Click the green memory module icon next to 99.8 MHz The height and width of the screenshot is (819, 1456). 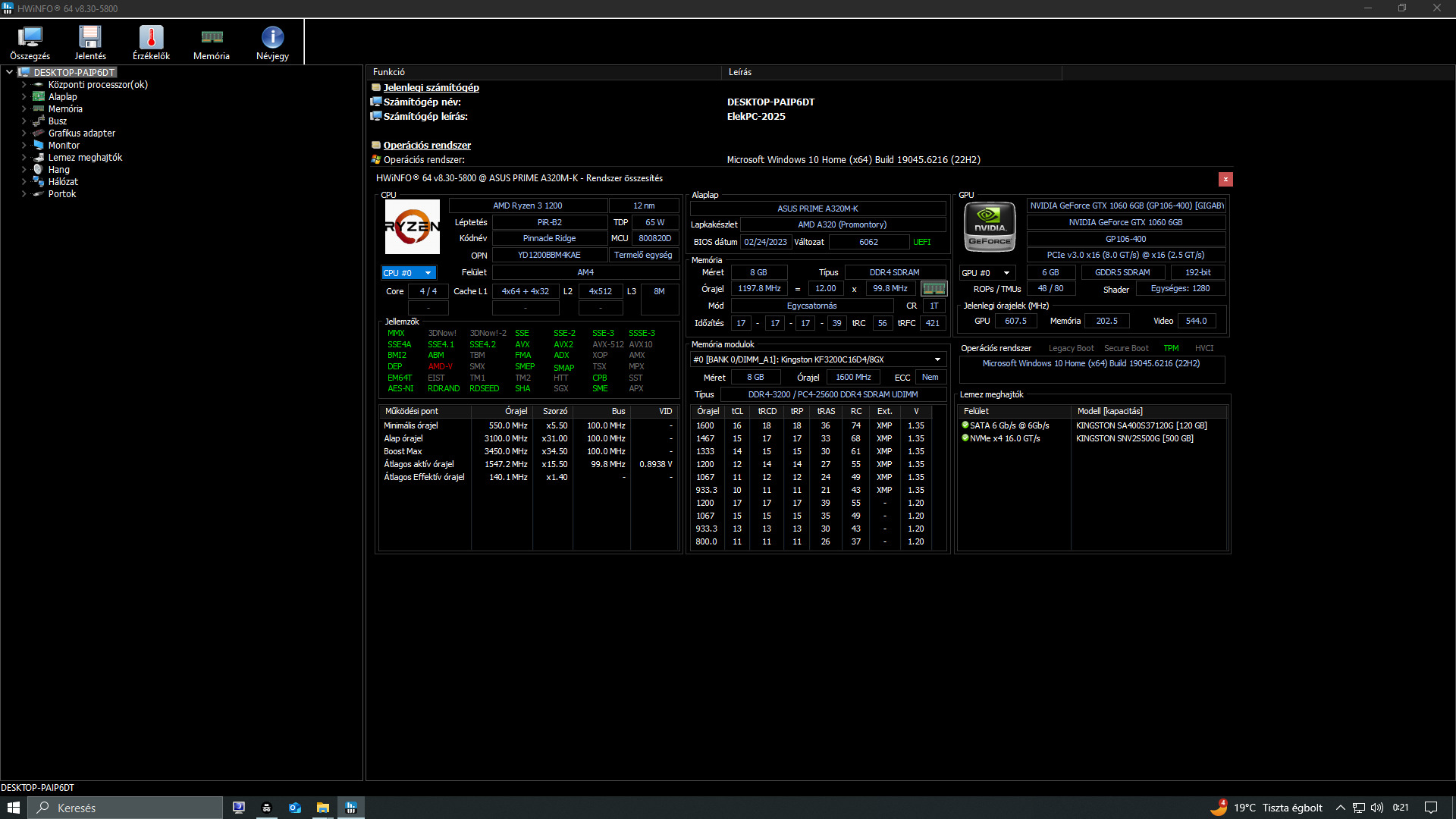(x=934, y=288)
